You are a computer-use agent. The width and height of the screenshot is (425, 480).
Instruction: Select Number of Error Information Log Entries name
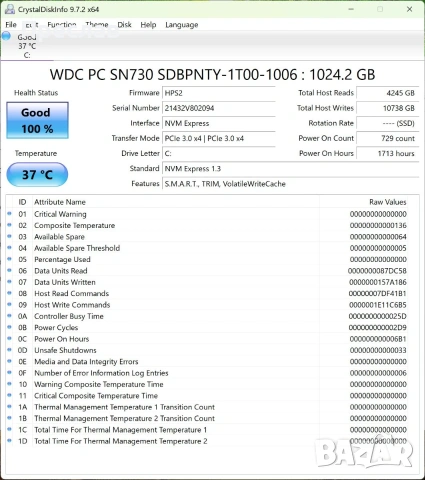pos(101,373)
